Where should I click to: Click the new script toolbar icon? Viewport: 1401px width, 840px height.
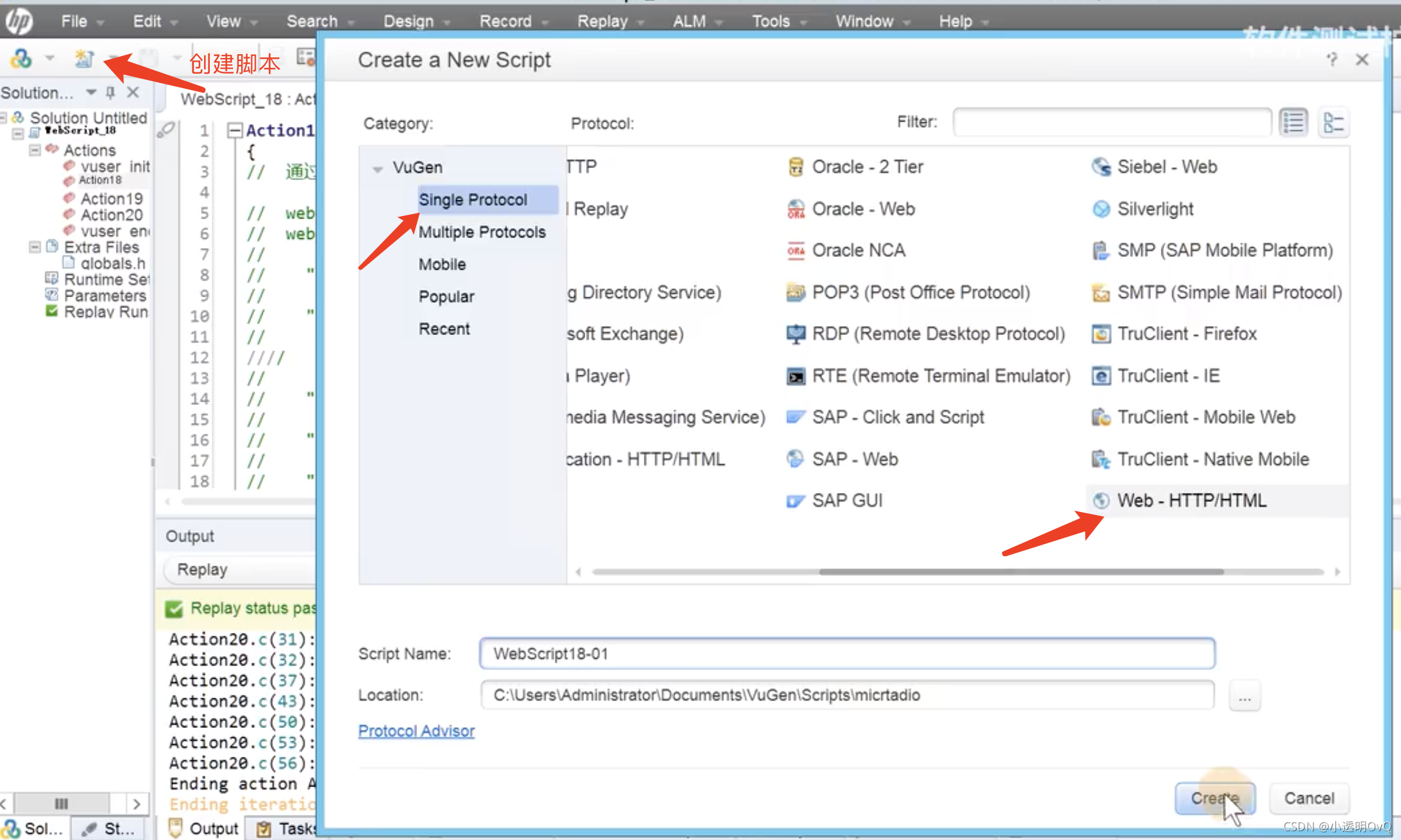(84, 59)
